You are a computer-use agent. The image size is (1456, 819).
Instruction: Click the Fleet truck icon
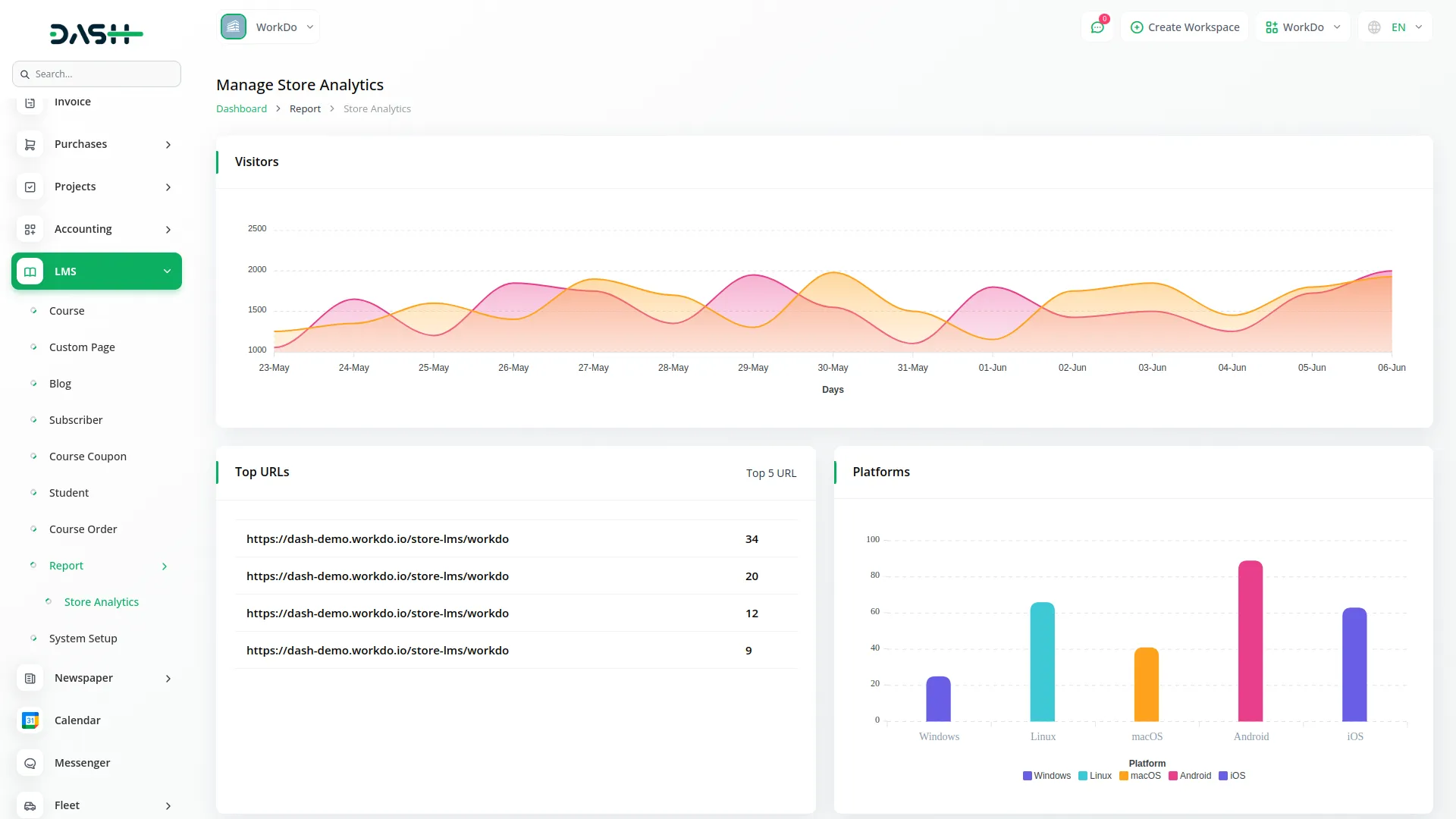pyautogui.click(x=30, y=805)
